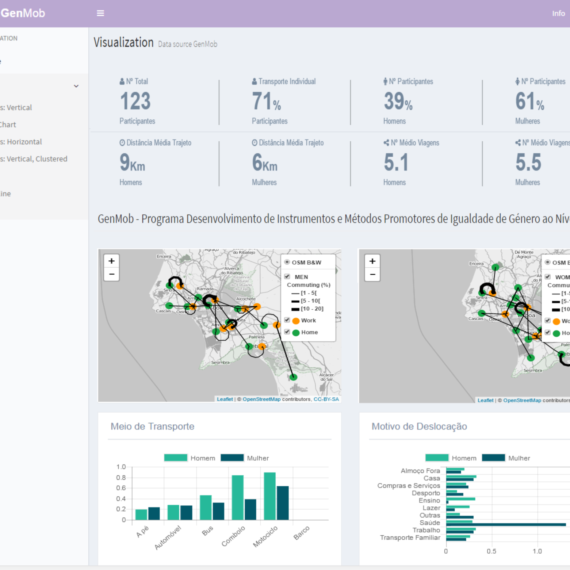Select the 'Chart' sidebar item

pyautogui.click(x=8, y=125)
